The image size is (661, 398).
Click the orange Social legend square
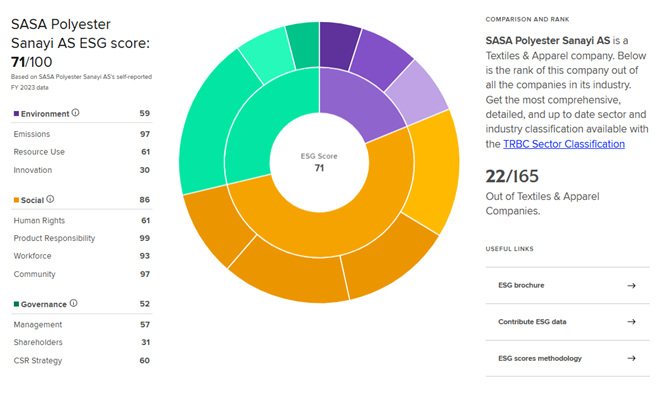(x=16, y=200)
